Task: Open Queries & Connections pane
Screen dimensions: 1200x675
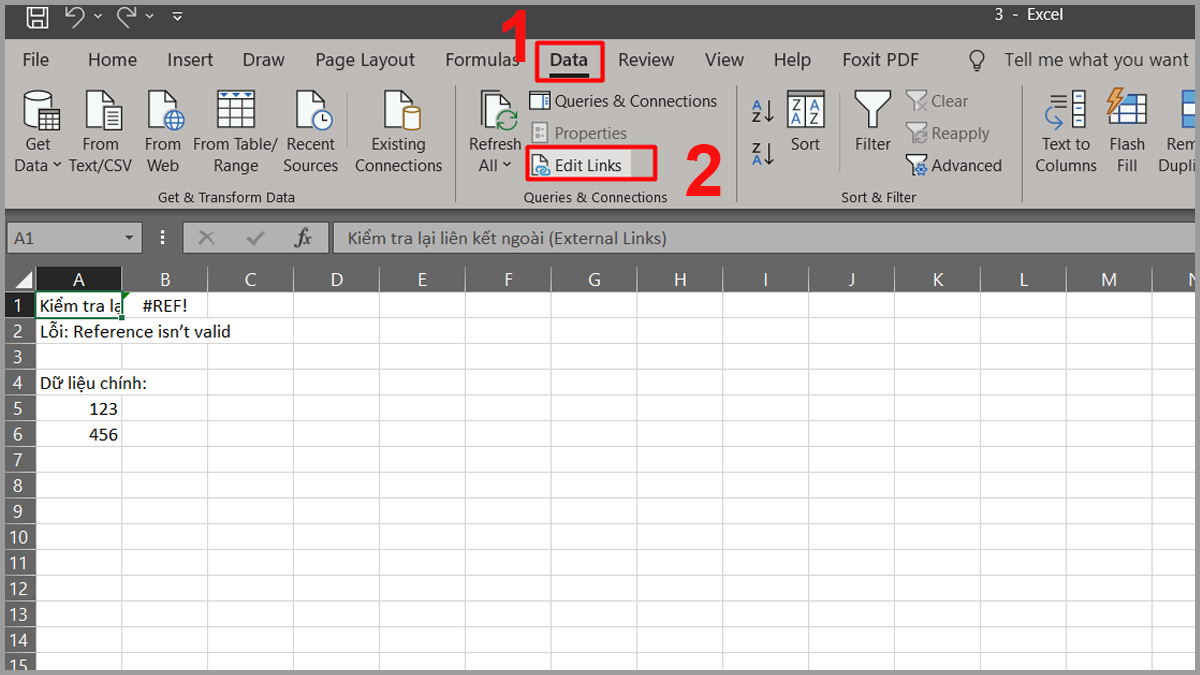Action: click(623, 101)
